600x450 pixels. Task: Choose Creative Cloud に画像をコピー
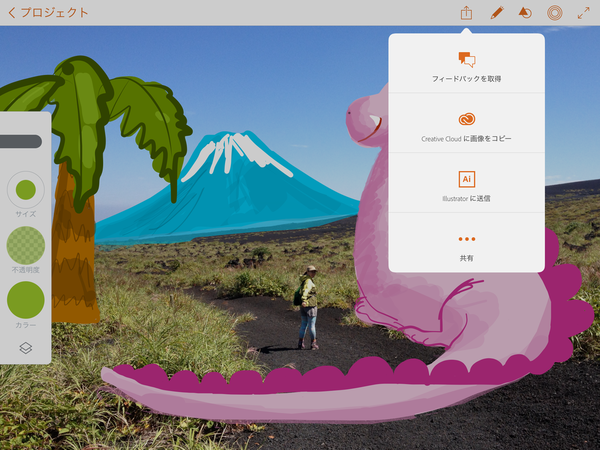[x=466, y=123]
